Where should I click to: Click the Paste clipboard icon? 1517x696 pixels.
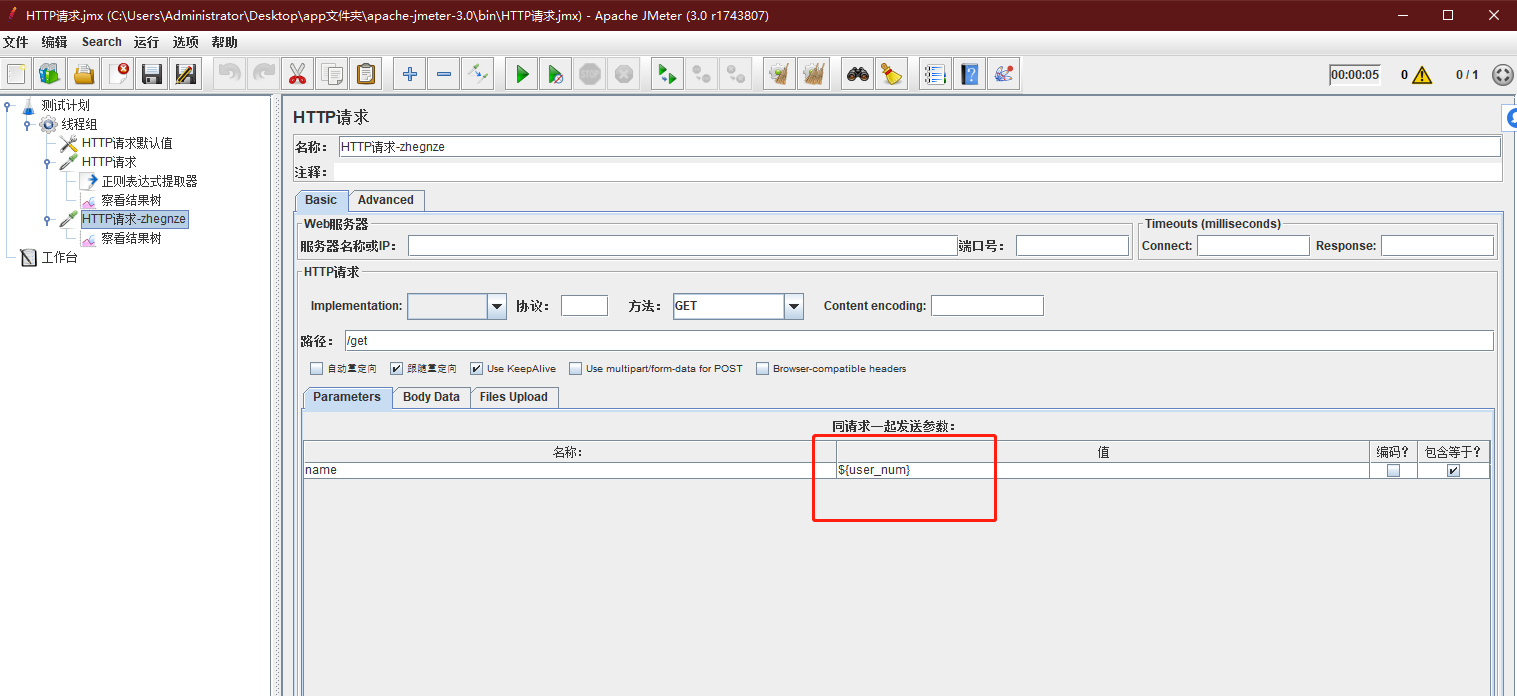coord(366,74)
